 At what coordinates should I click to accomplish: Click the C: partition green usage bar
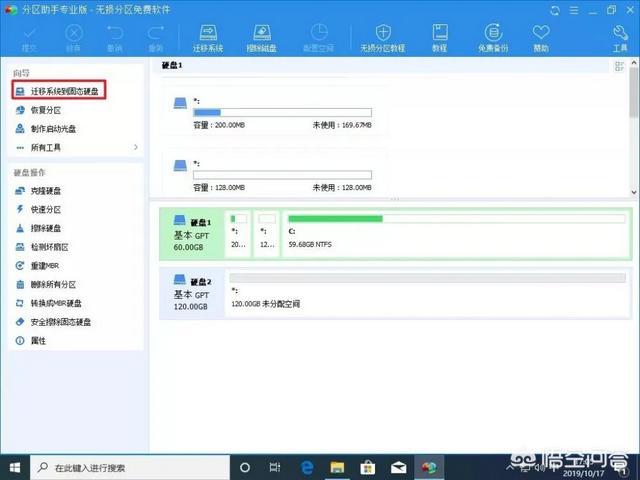(456, 219)
